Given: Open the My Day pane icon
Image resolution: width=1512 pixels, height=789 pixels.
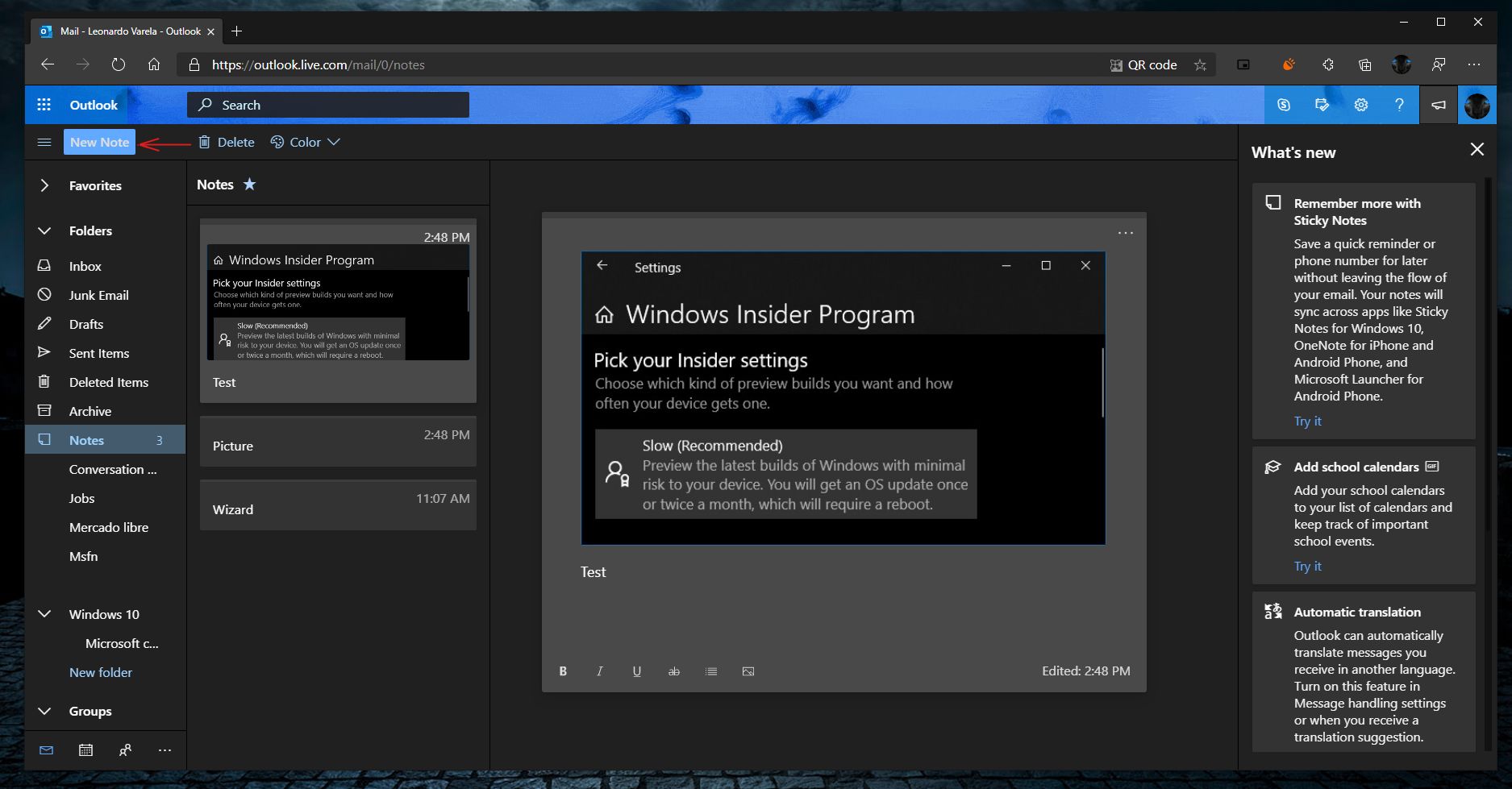Looking at the screenshot, I should pyautogui.click(x=1322, y=105).
